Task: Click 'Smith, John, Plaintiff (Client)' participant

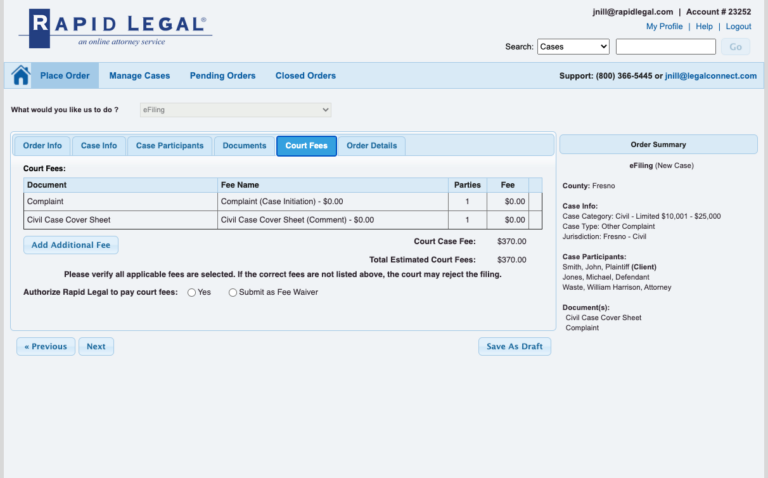Action: click(x=609, y=267)
